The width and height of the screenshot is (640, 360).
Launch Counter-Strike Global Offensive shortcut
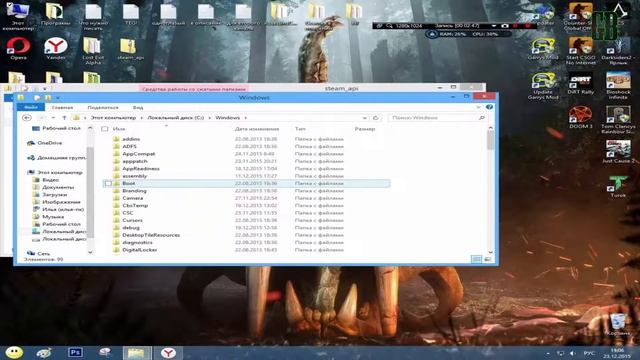[x=580, y=16]
